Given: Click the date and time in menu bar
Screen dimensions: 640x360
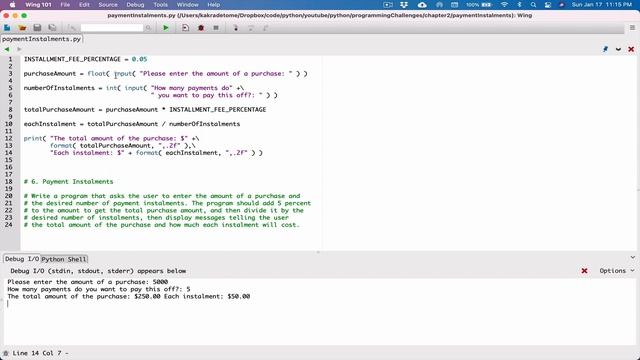Looking at the screenshot, I should (x=602, y=4).
